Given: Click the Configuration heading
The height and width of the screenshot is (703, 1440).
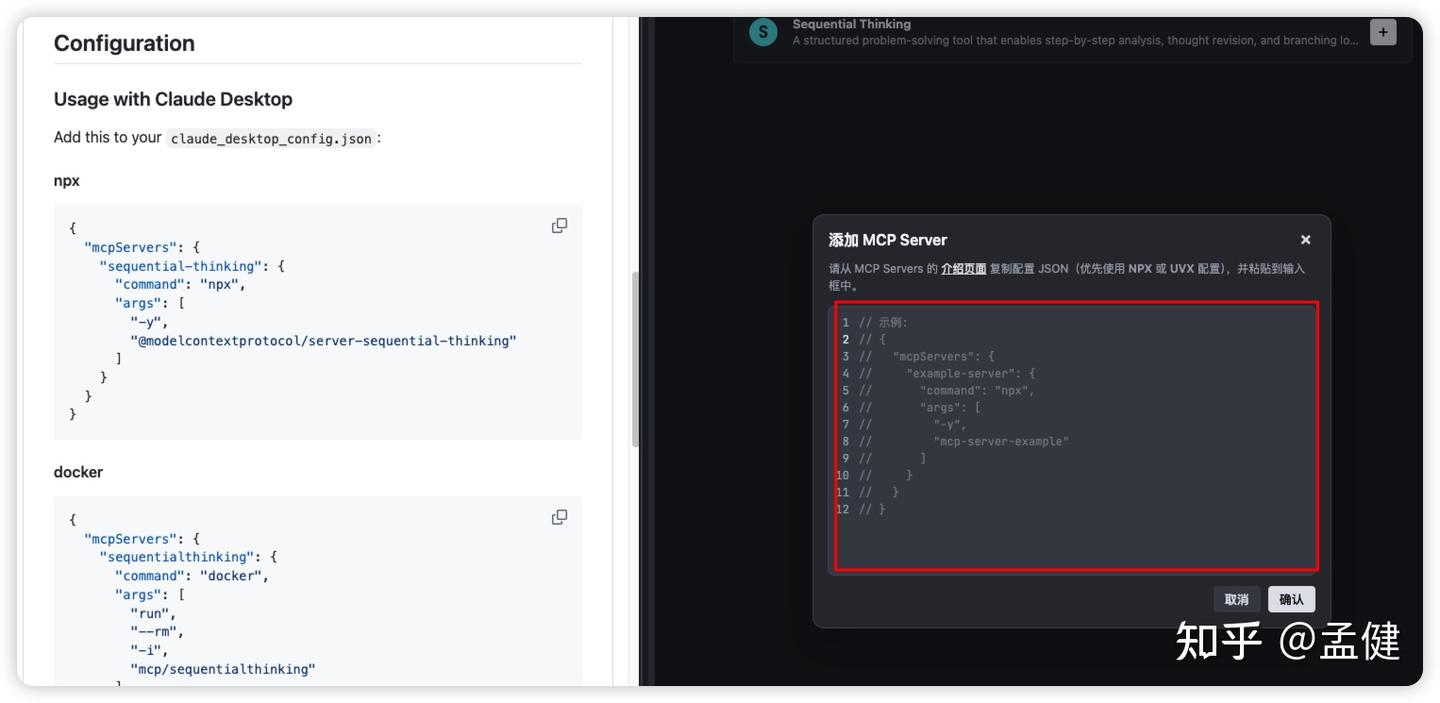Looking at the screenshot, I should pyautogui.click(x=124, y=43).
